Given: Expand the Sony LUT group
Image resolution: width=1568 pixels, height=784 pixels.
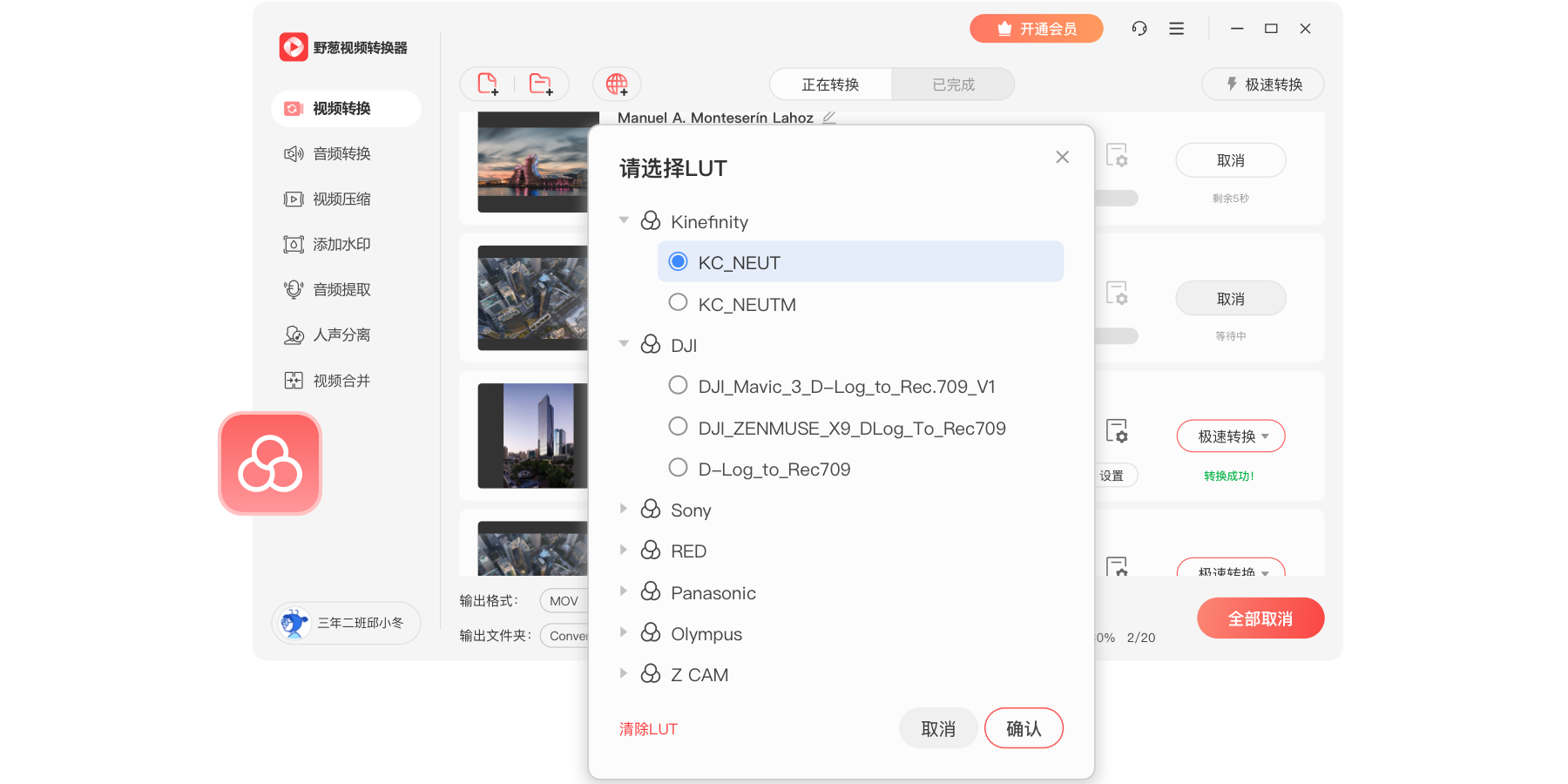Looking at the screenshot, I should click(x=624, y=510).
